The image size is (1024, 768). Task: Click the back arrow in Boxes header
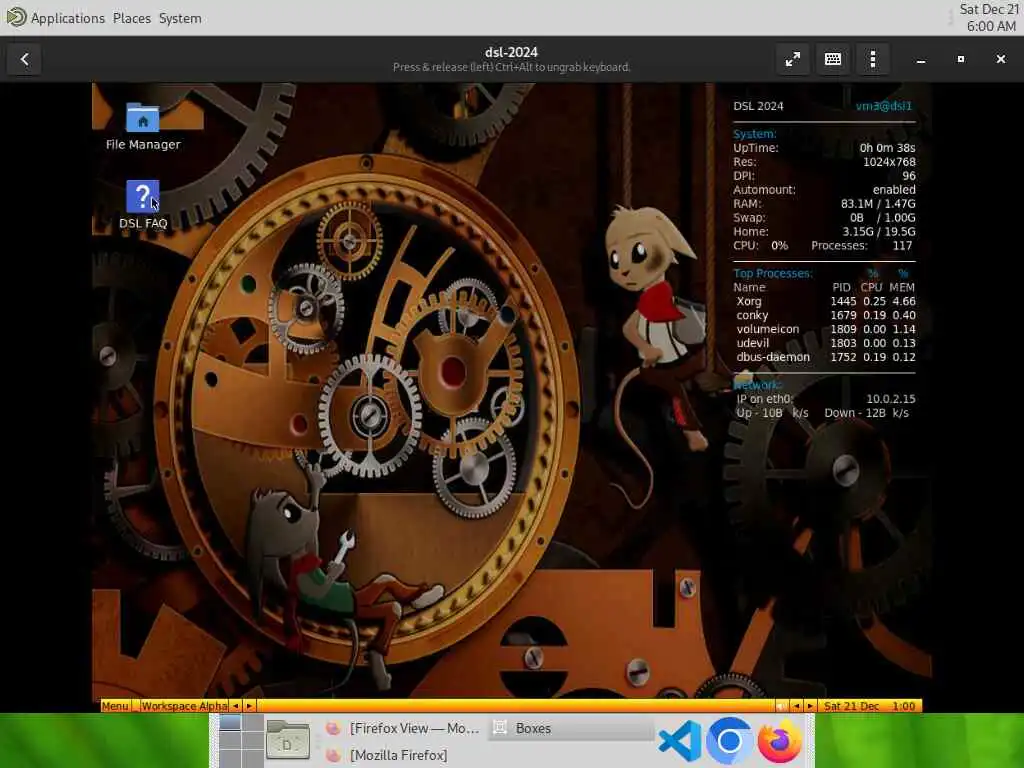pyautogui.click(x=24, y=59)
